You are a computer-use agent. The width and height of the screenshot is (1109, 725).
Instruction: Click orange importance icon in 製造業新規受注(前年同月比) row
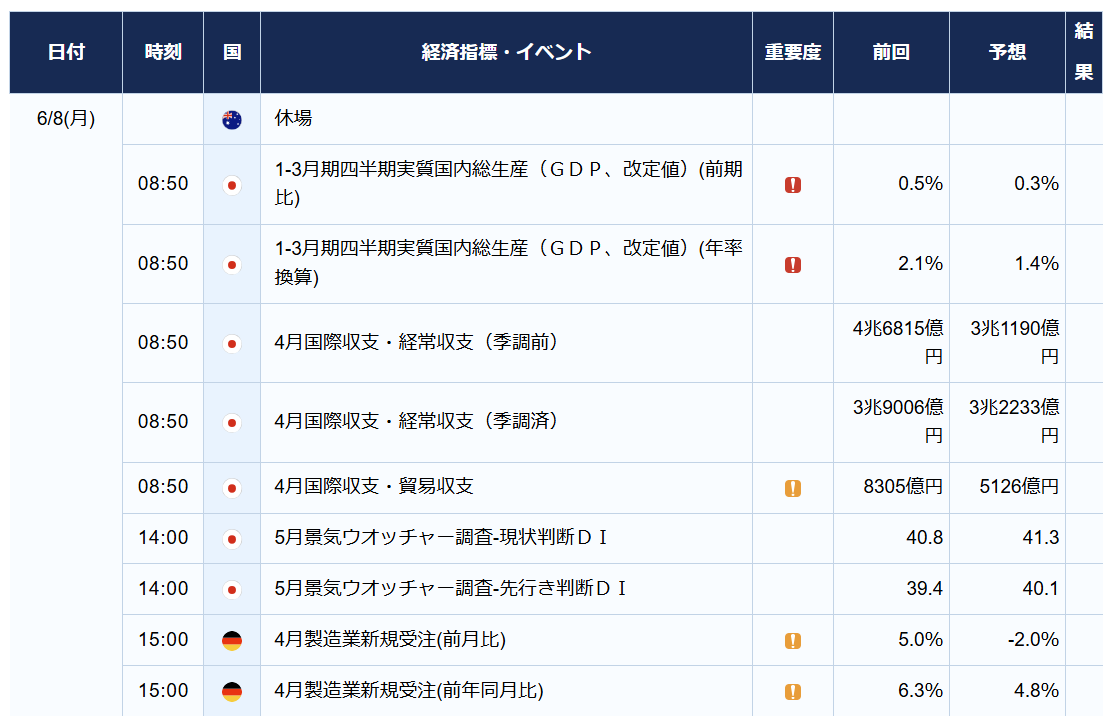[x=793, y=692]
